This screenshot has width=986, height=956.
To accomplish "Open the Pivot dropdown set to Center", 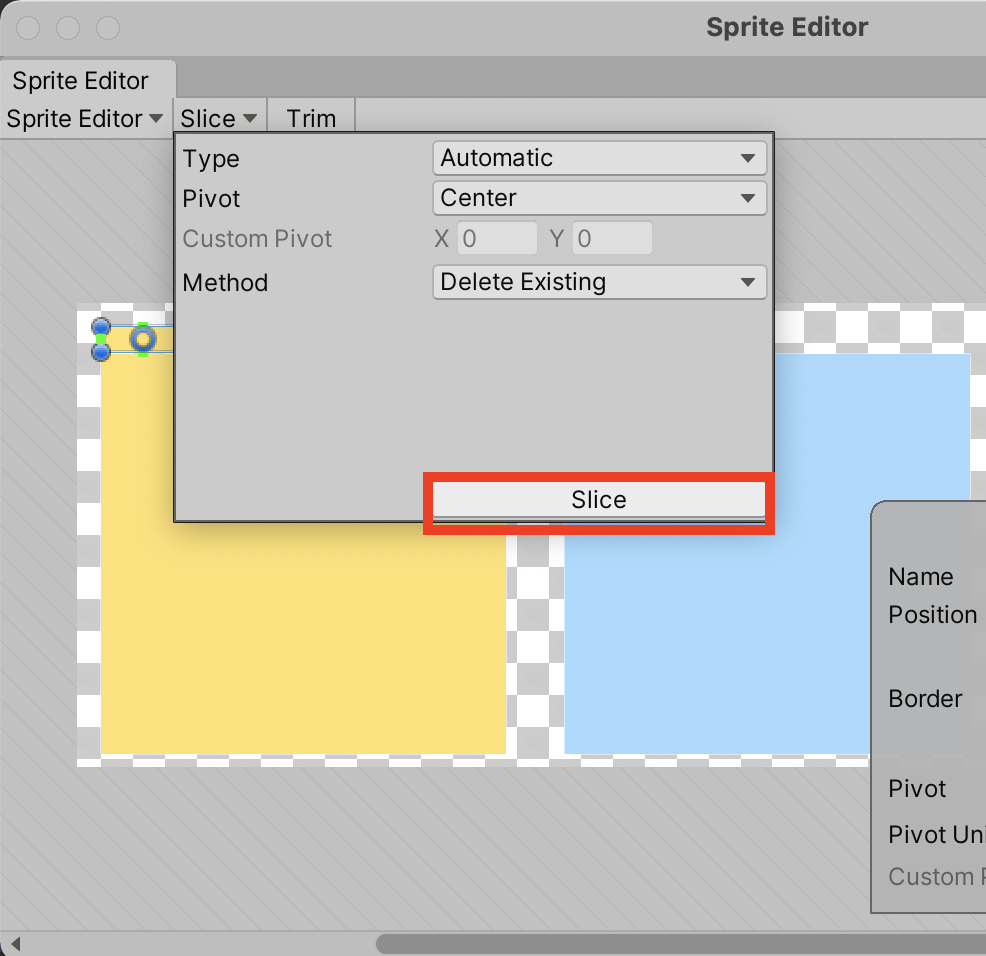I will (599, 198).
